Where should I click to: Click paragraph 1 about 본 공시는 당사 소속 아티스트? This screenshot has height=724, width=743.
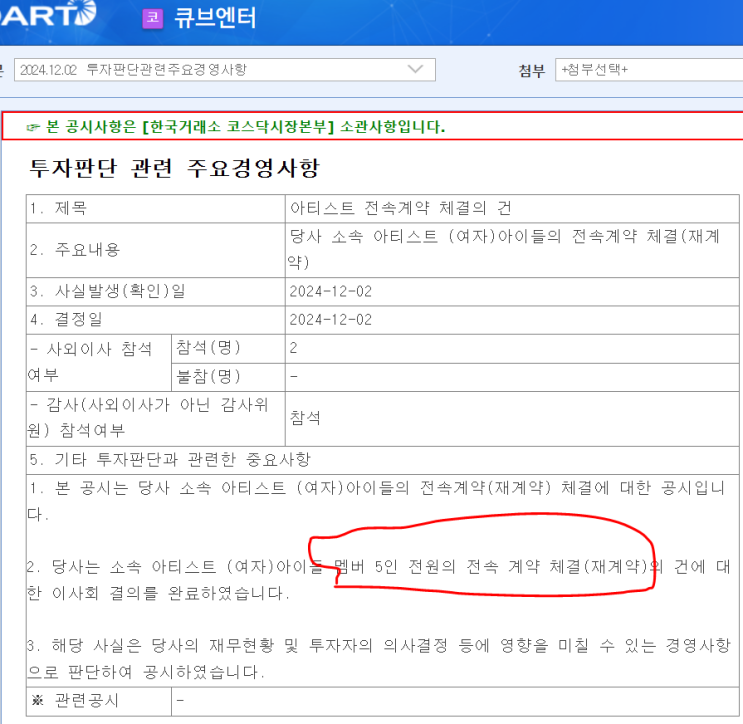point(377,501)
